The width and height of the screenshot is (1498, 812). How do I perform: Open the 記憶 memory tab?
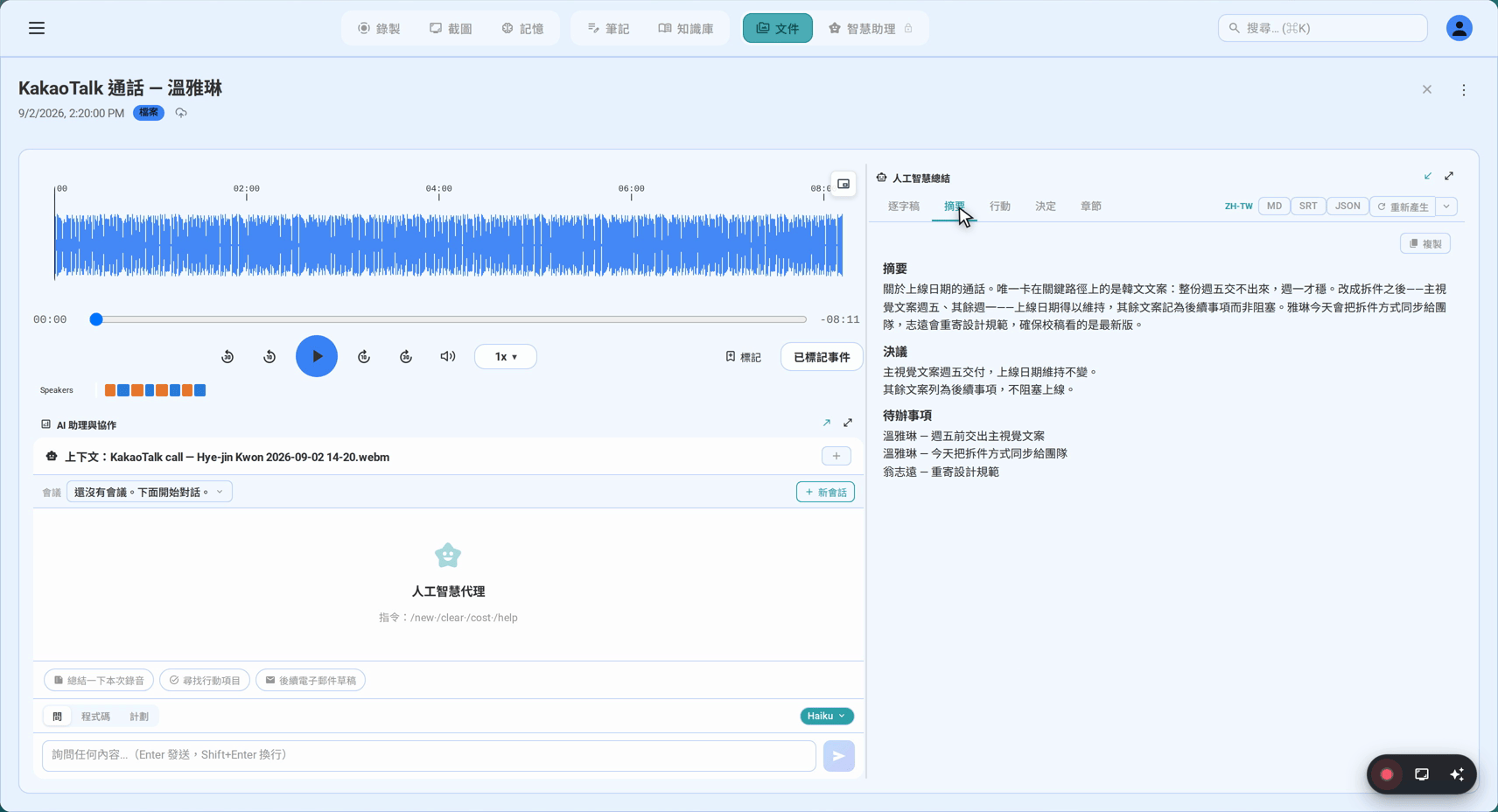click(x=523, y=28)
